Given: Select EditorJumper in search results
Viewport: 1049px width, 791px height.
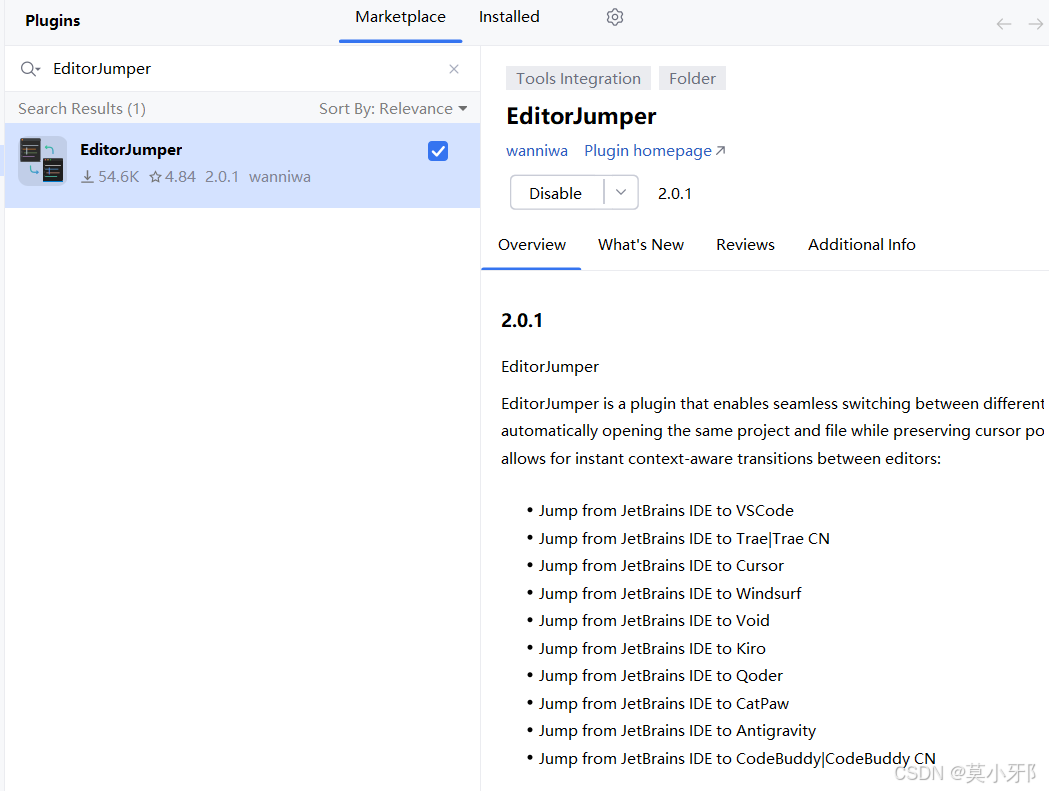Looking at the screenshot, I should pyautogui.click(x=242, y=165).
